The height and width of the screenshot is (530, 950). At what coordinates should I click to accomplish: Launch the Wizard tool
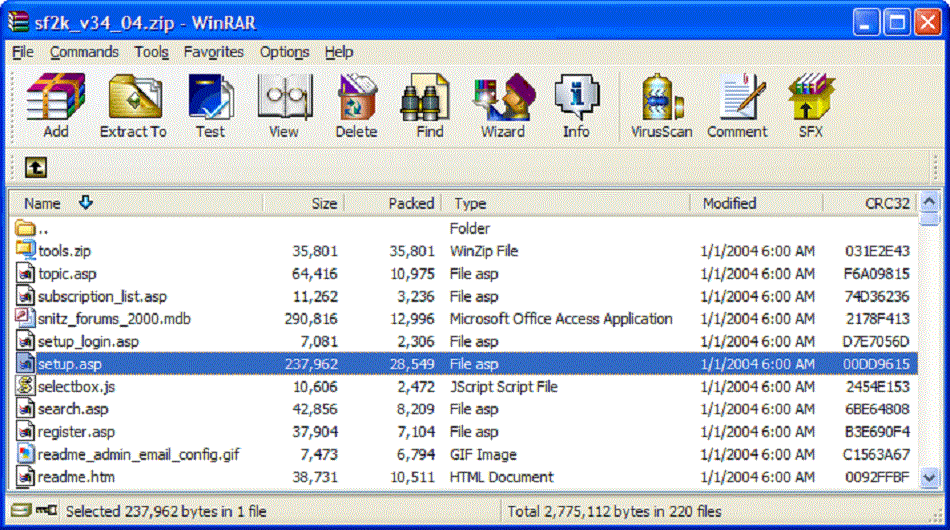pyautogui.click(x=503, y=105)
